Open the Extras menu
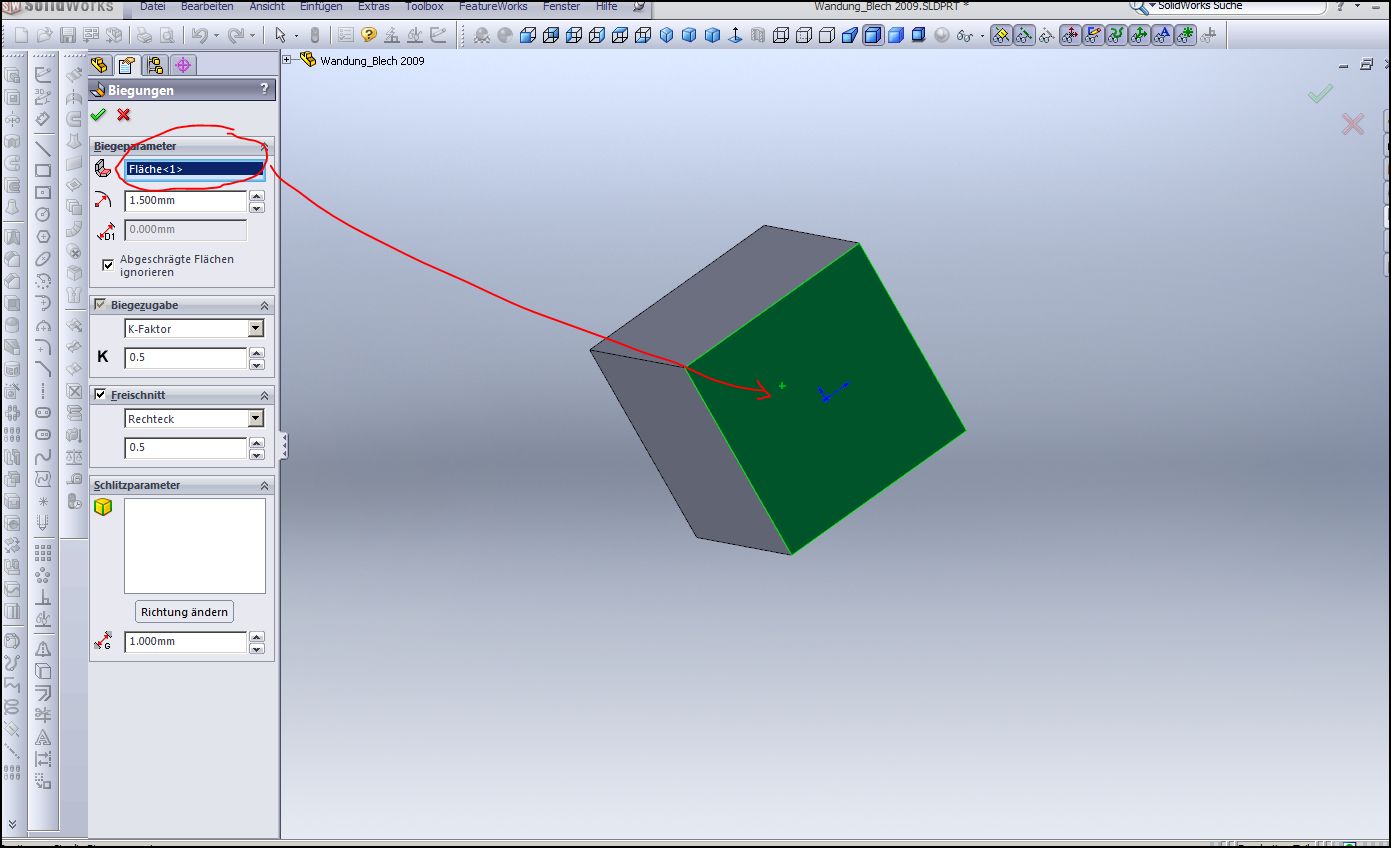This screenshot has height=848, width=1391. tap(374, 6)
